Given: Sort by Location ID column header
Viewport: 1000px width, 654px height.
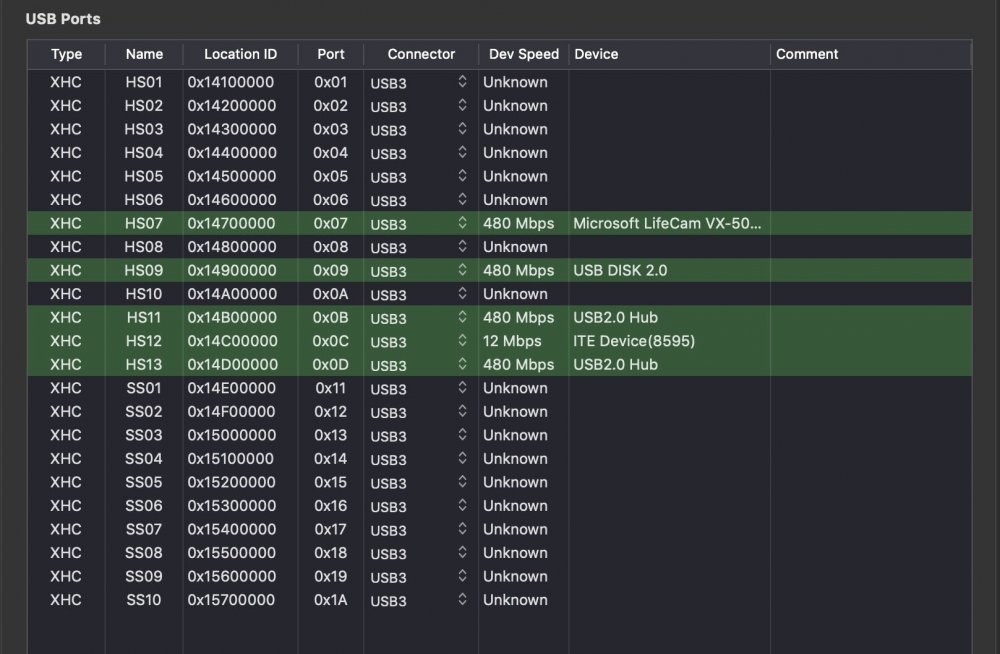Looking at the screenshot, I should coord(240,54).
